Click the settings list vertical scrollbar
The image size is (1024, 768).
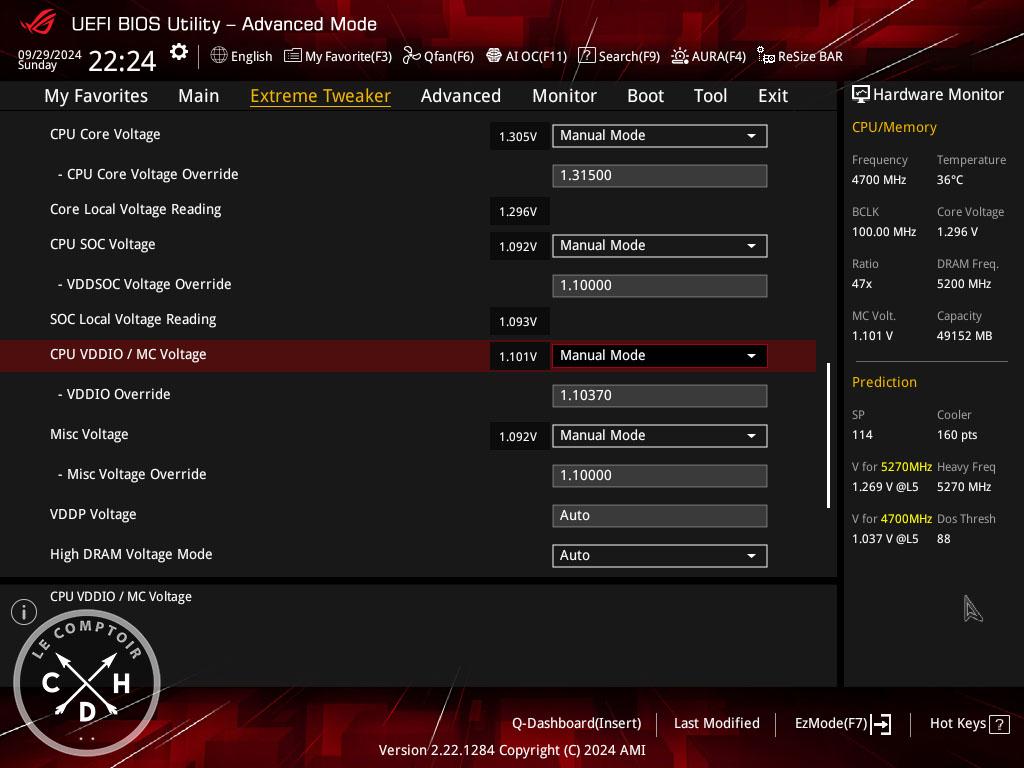[828, 435]
